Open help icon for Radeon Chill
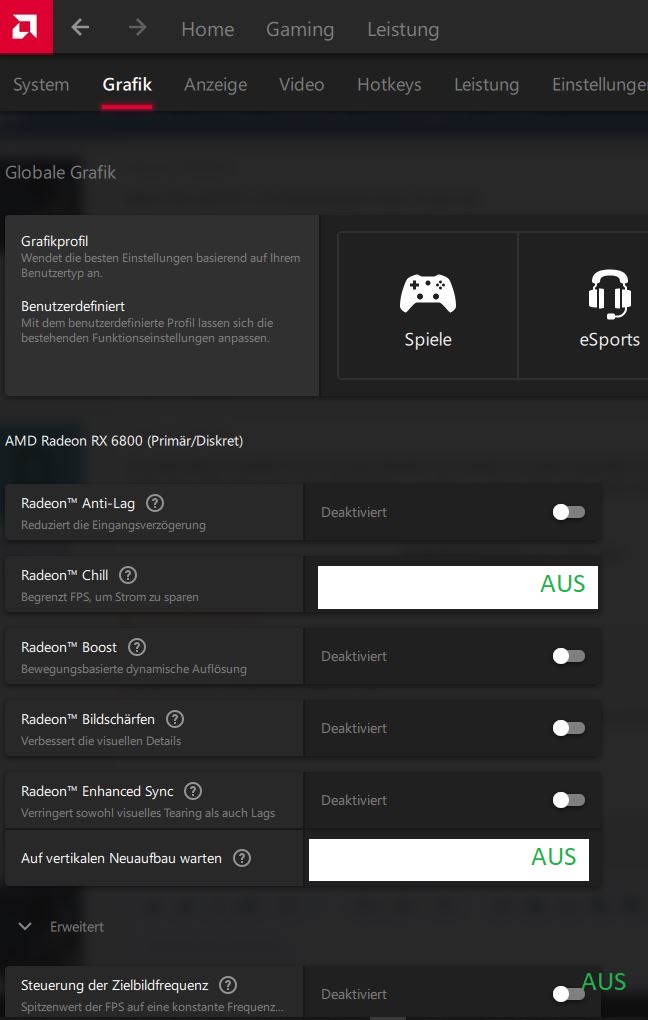The image size is (648, 1020). coord(128,575)
